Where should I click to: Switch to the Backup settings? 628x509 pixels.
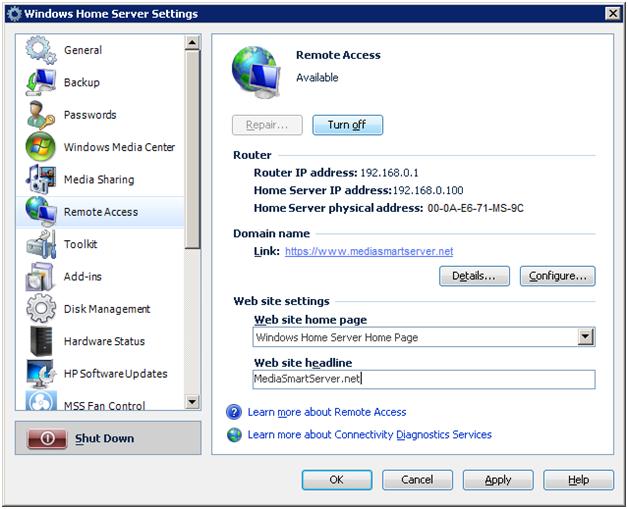coord(82,82)
